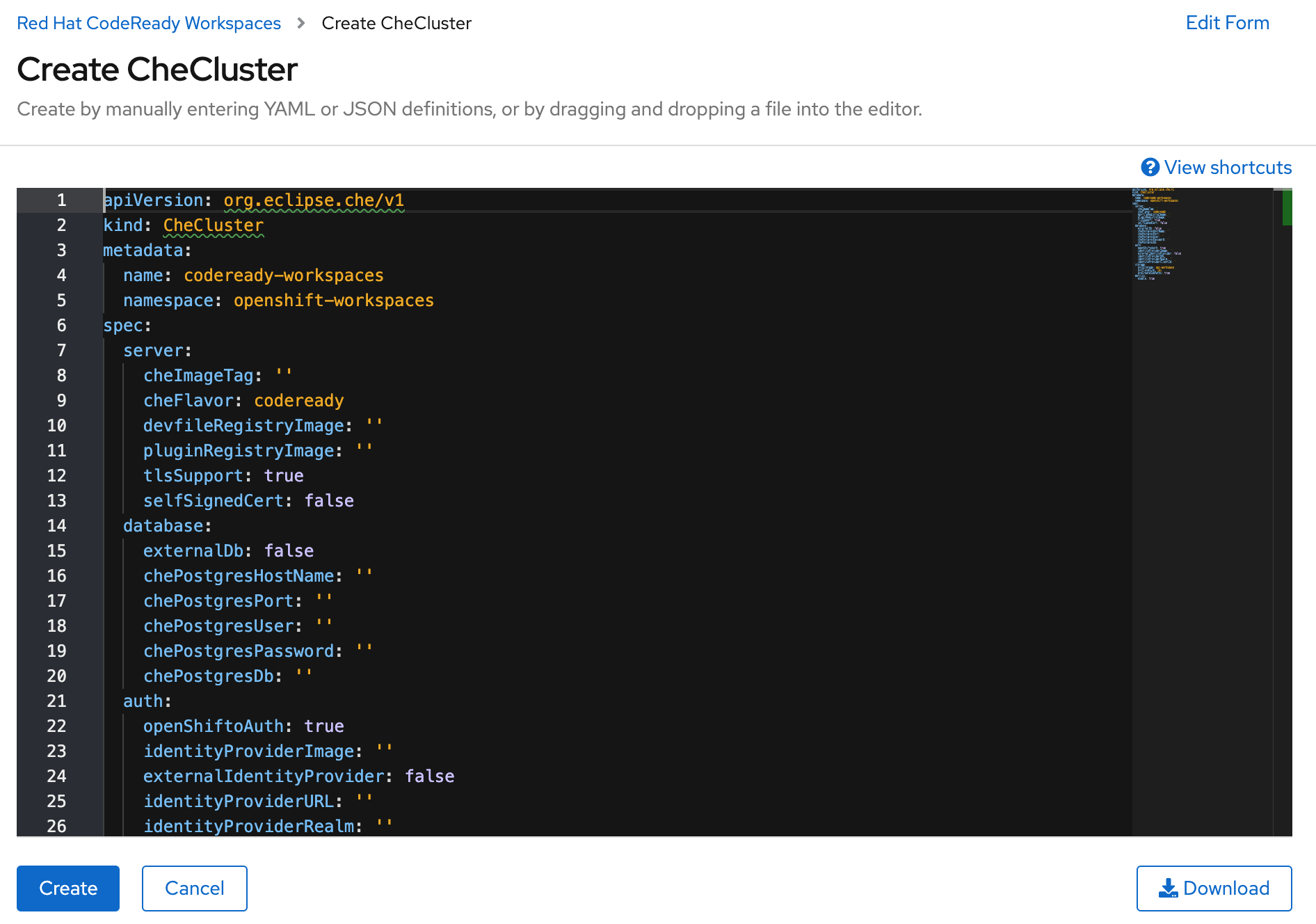Image resolution: width=1316 pixels, height=924 pixels.
Task: Click the 'chePostgresDb' key
Action: [x=209, y=676]
